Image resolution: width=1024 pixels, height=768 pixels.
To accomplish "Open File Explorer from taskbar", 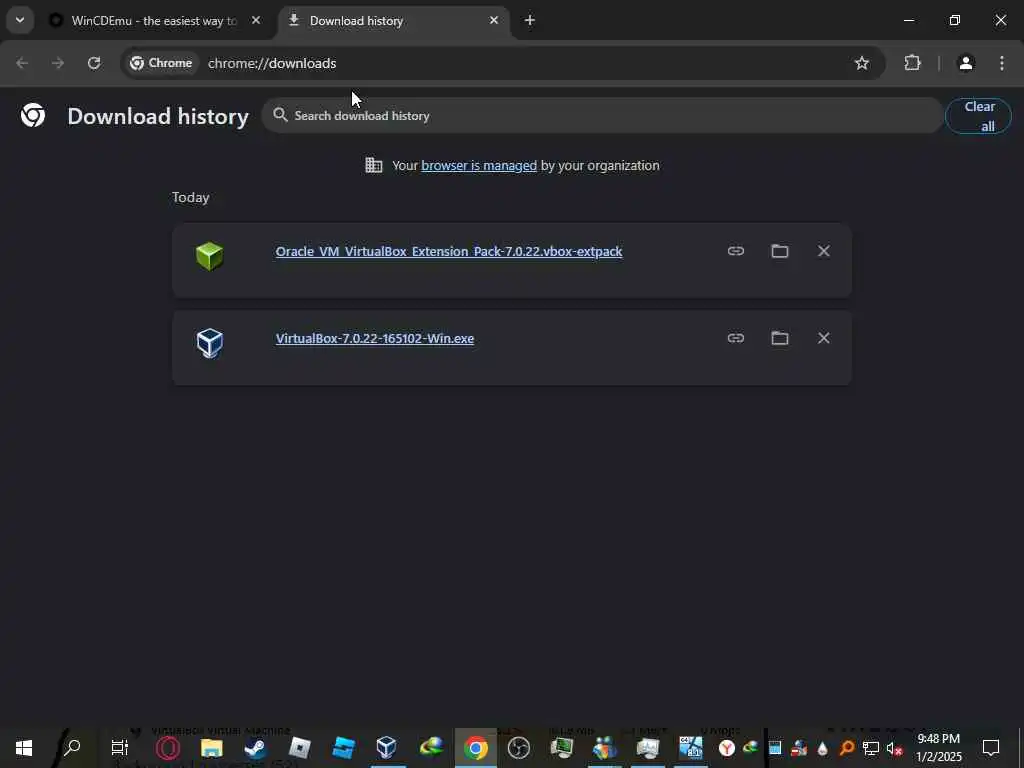I will (212, 748).
